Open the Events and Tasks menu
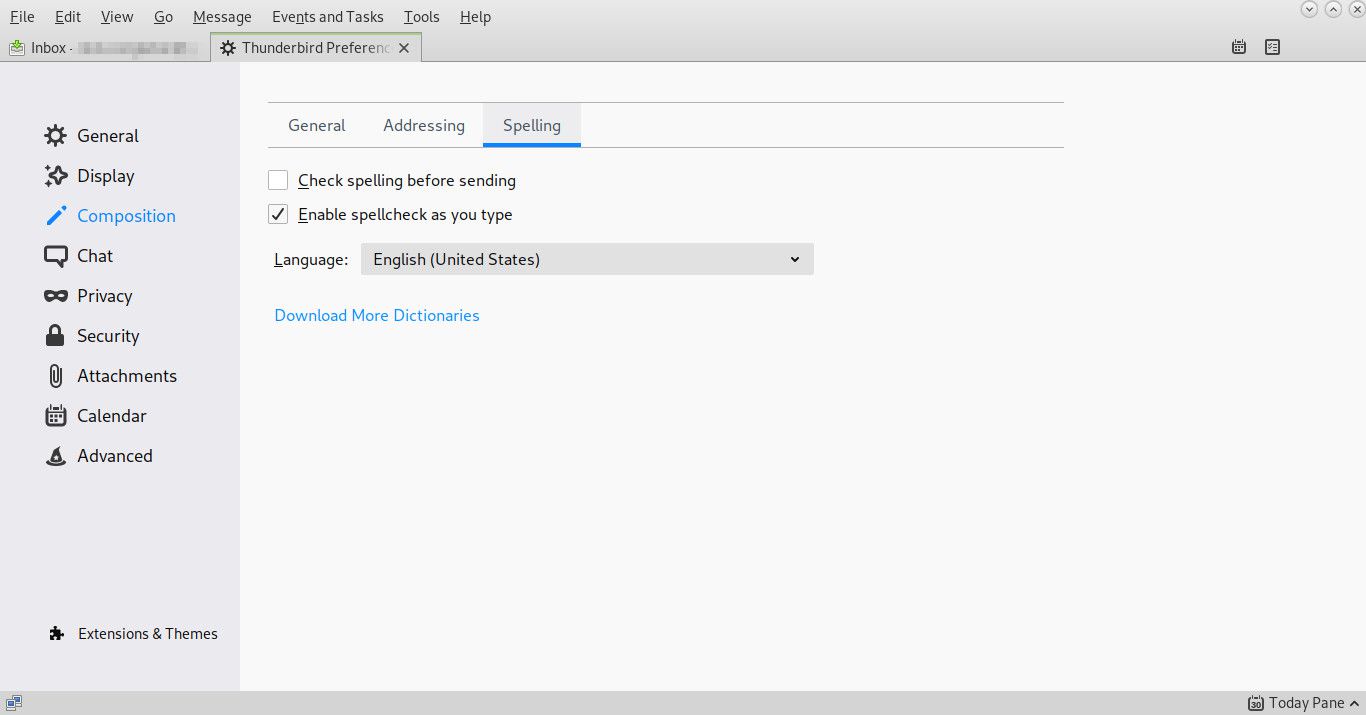This screenshot has height=715, width=1366. (327, 17)
